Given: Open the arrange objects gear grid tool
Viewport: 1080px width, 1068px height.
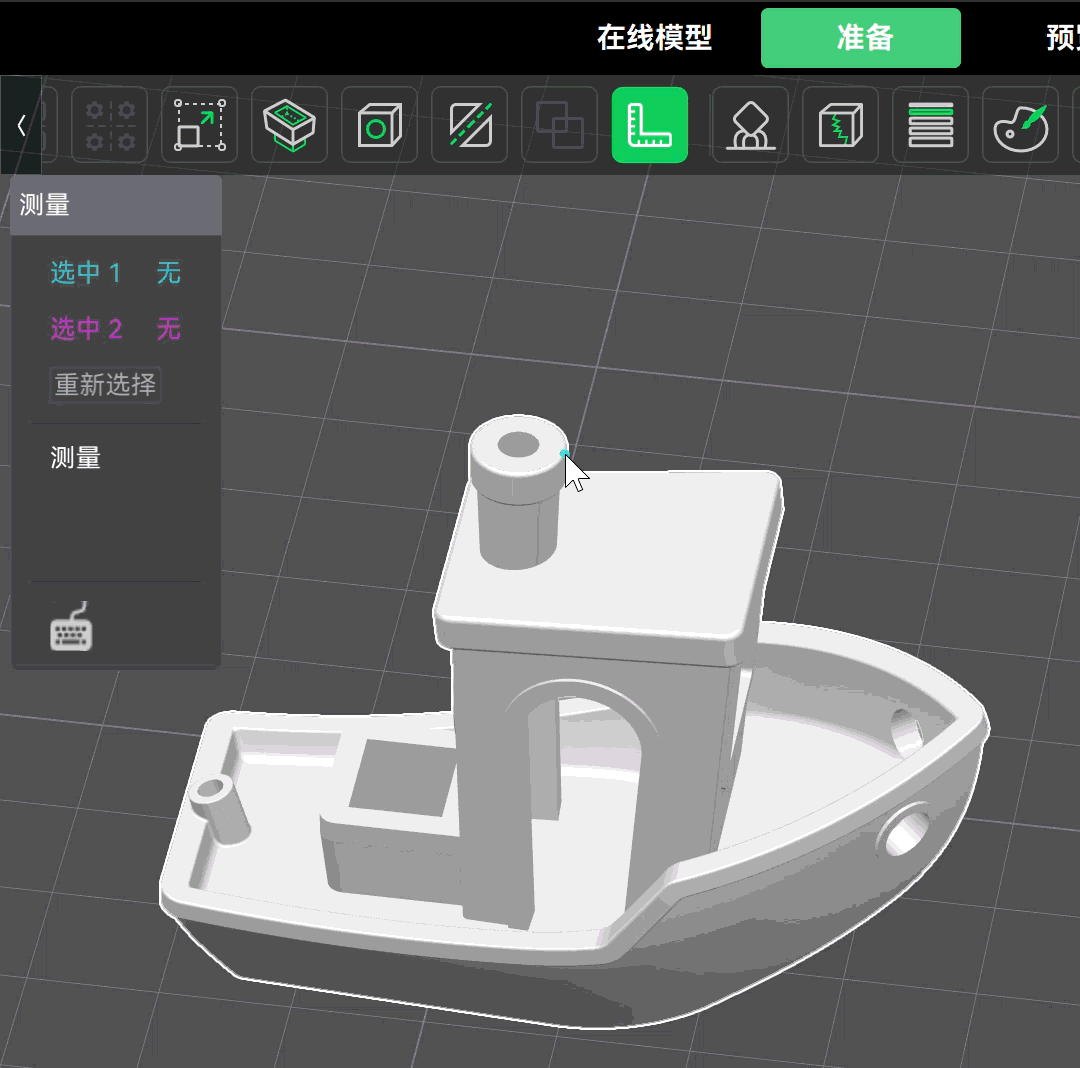Looking at the screenshot, I should tap(110, 125).
